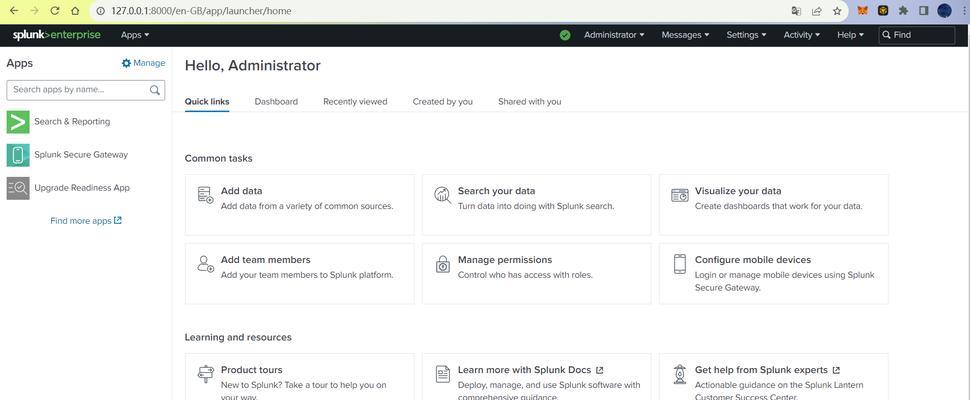This screenshot has height=400, width=970.
Task: Click the Configure mobile devices title
Action: click(753, 260)
